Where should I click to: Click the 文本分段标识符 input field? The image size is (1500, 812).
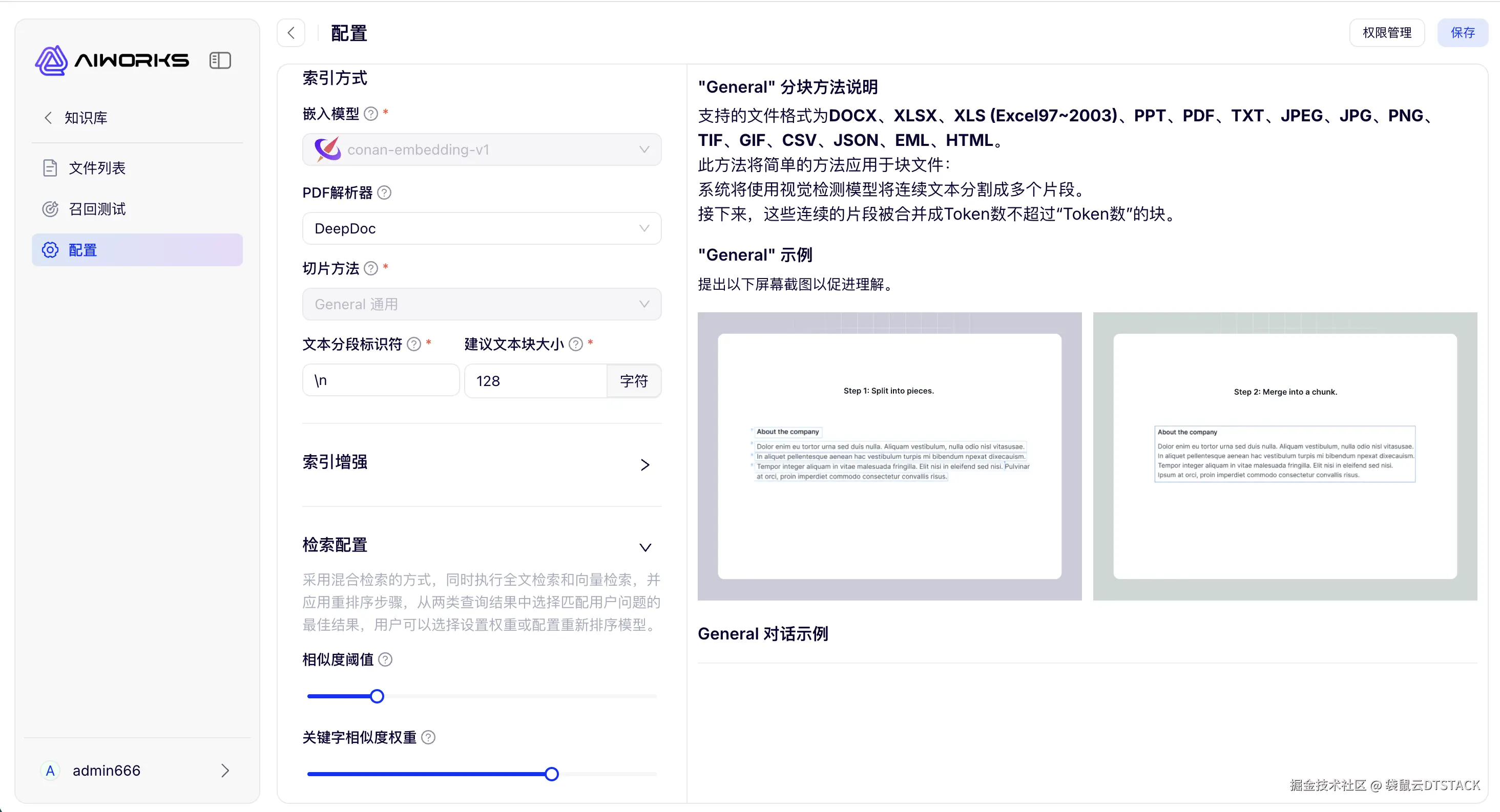pos(381,381)
